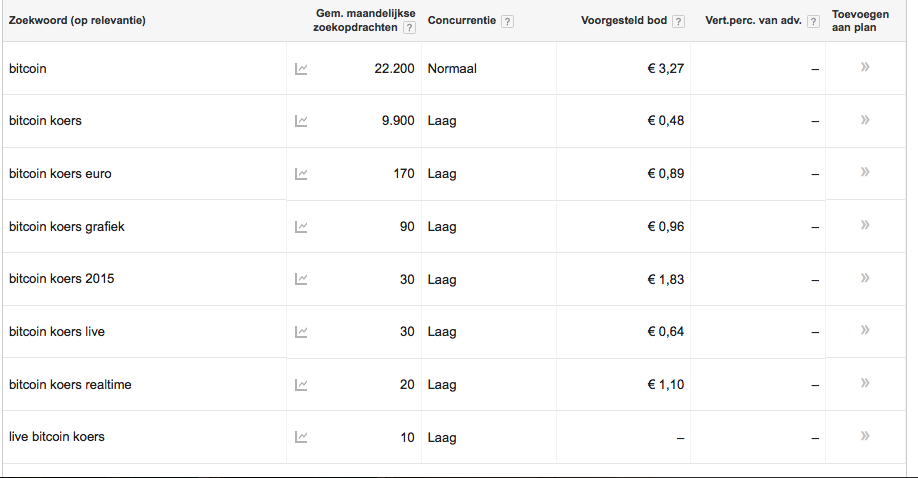View trend chart for live bitcoin koers
The width and height of the screenshot is (918, 478).
[x=301, y=437]
